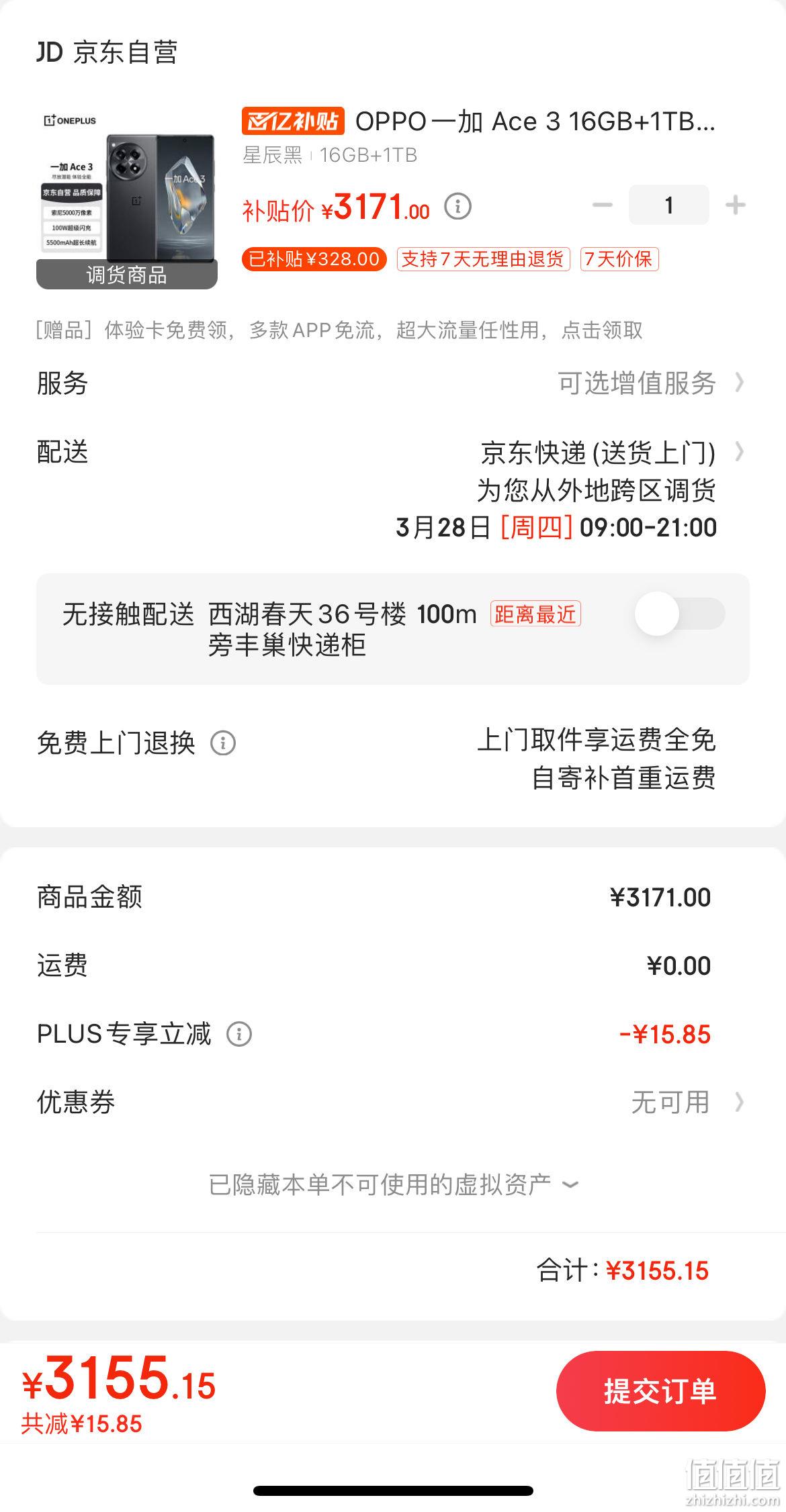786x1512 pixels.
Task: Tap 已补贴¥328.00 red label
Action: tap(314, 259)
